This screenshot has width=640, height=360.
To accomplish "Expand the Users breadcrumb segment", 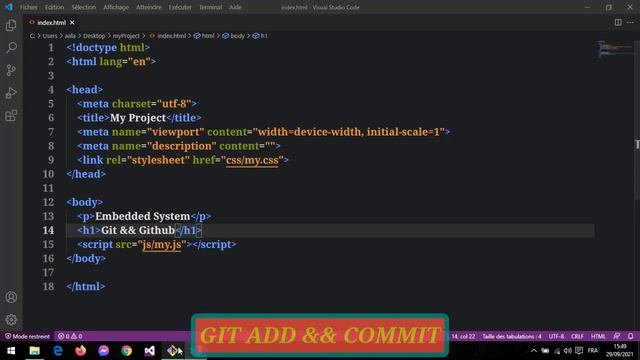I will [50, 36].
